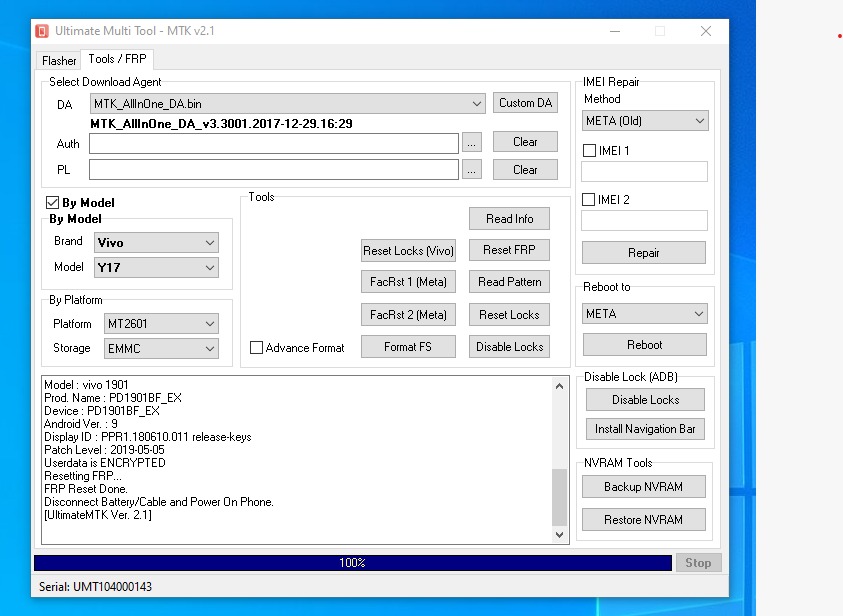
Task: Click the 100% progress bar
Action: (353, 563)
